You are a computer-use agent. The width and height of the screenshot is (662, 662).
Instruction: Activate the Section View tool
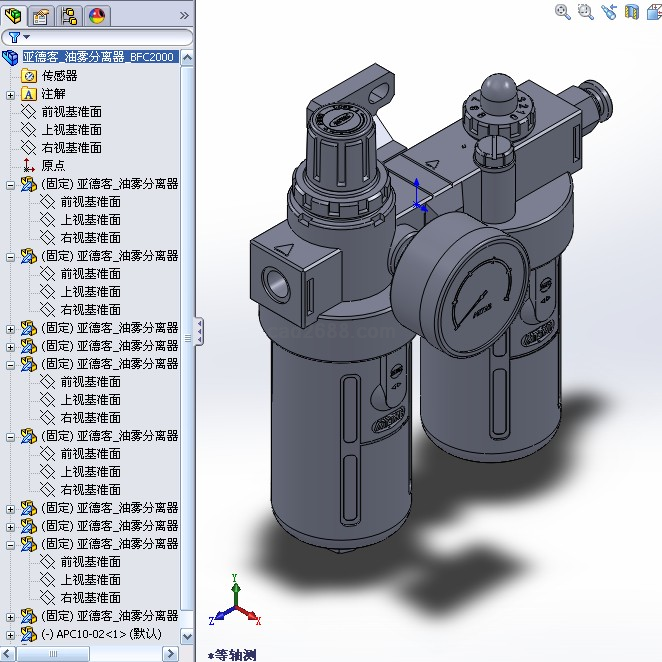[631, 12]
